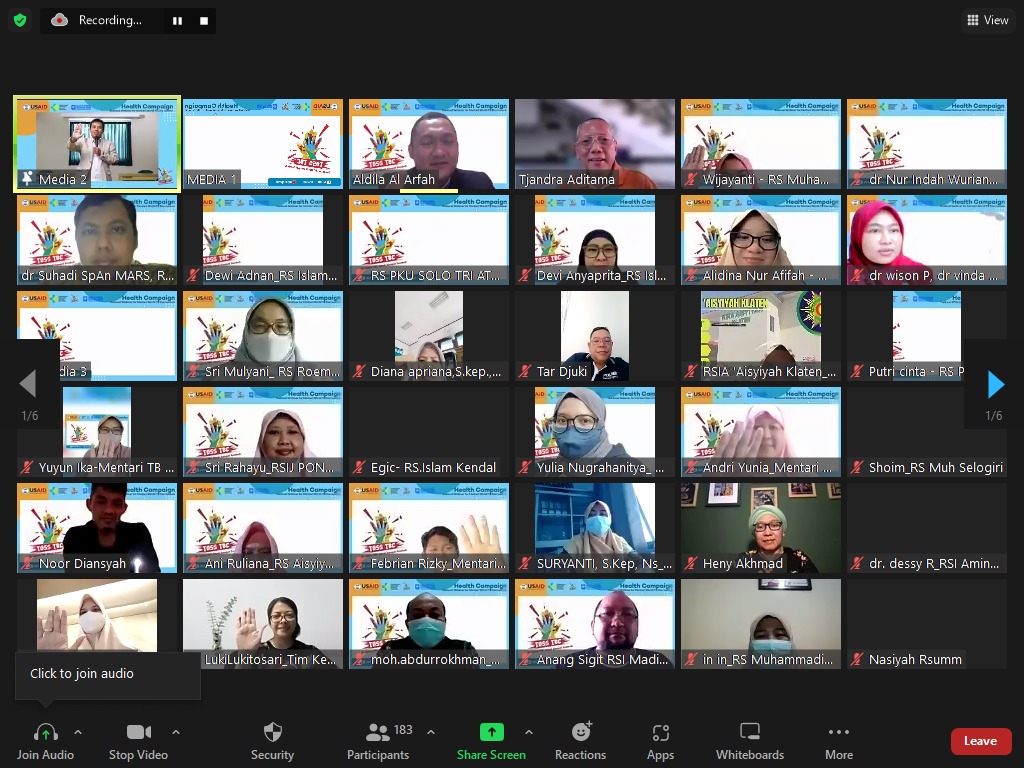Expand audio options arrow beside Join Audio
This screenshot has height=768, width=1024.
[x=78, y=732]
